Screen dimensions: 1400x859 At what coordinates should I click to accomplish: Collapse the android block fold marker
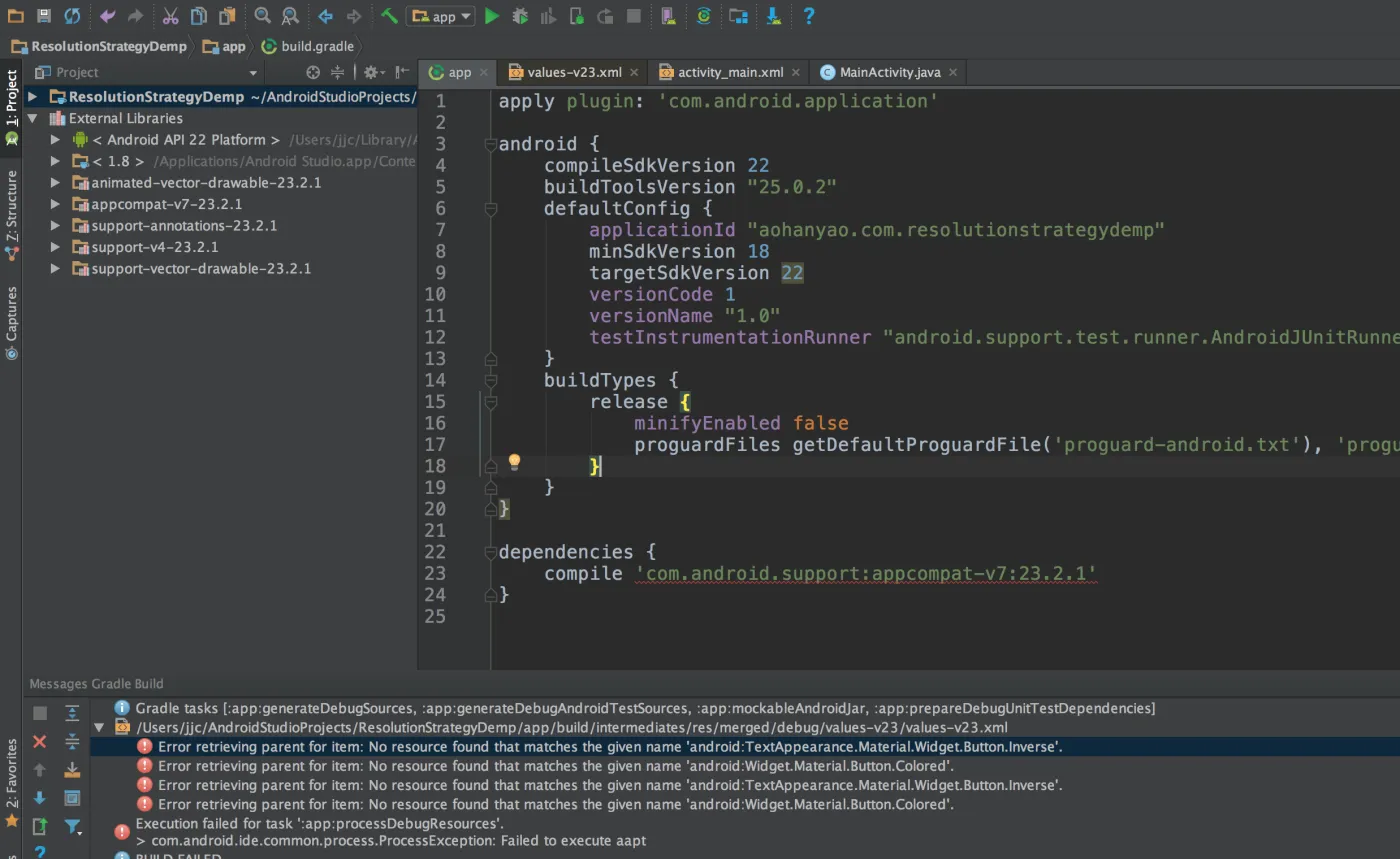[490, 144]
